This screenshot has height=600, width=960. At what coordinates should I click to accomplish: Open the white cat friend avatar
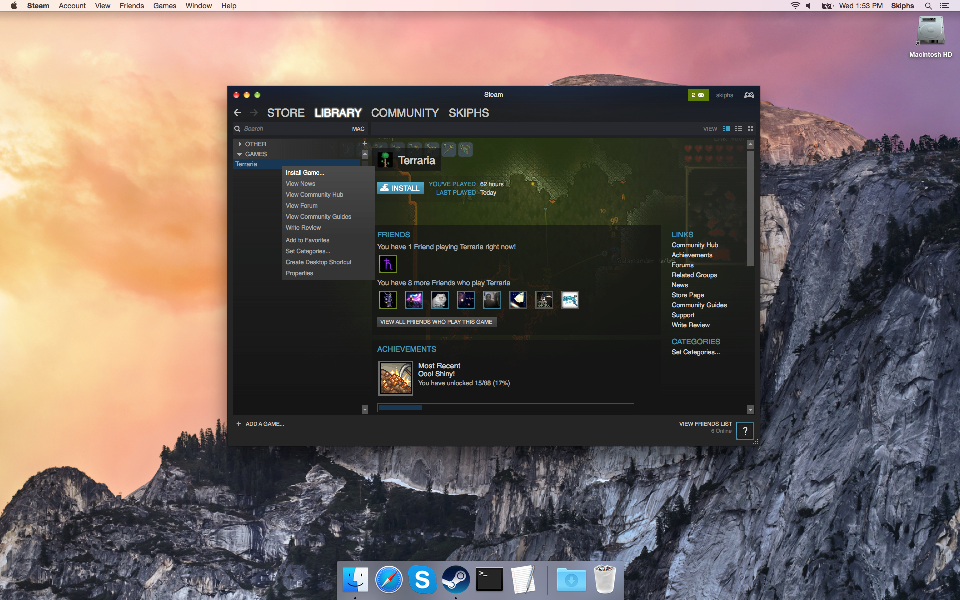coord(440,300)
